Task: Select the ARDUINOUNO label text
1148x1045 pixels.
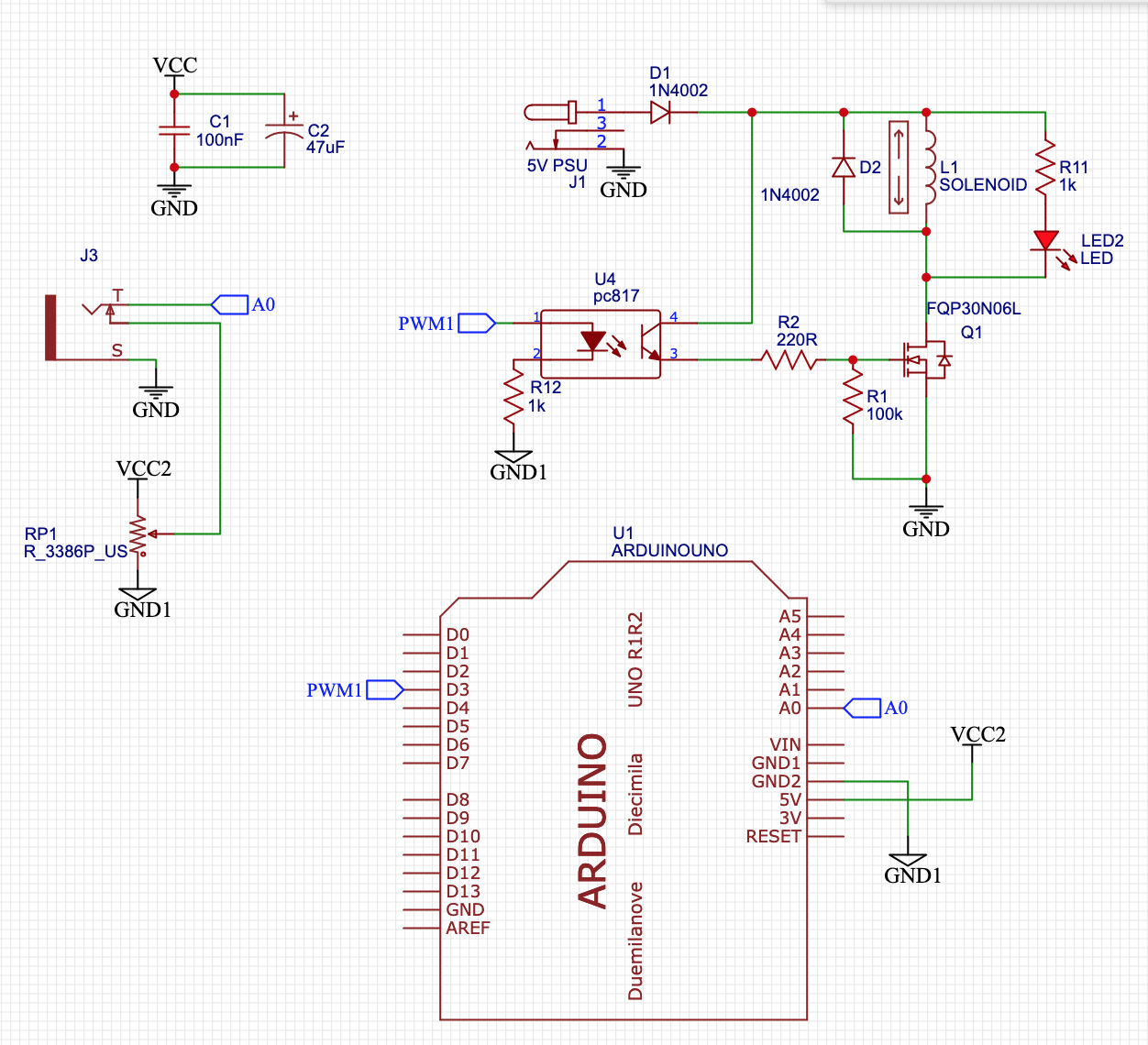Action: point(669,550)
